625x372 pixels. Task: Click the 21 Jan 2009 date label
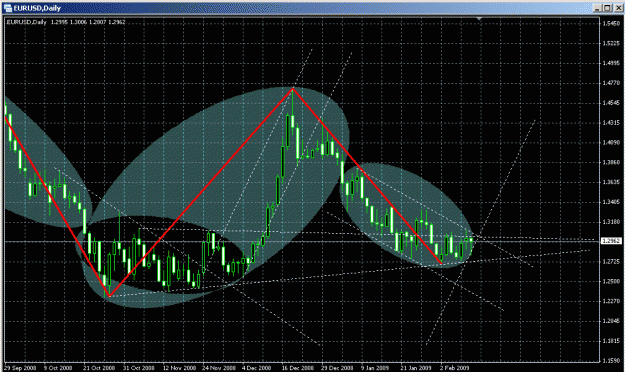tap(416, 368)
